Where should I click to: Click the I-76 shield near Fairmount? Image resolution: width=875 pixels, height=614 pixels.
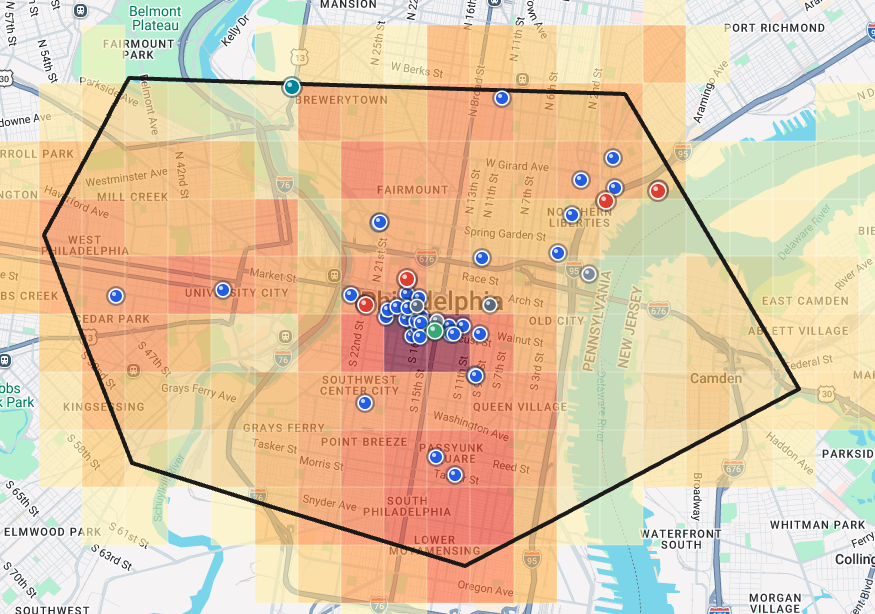click(x=285, y=184)
